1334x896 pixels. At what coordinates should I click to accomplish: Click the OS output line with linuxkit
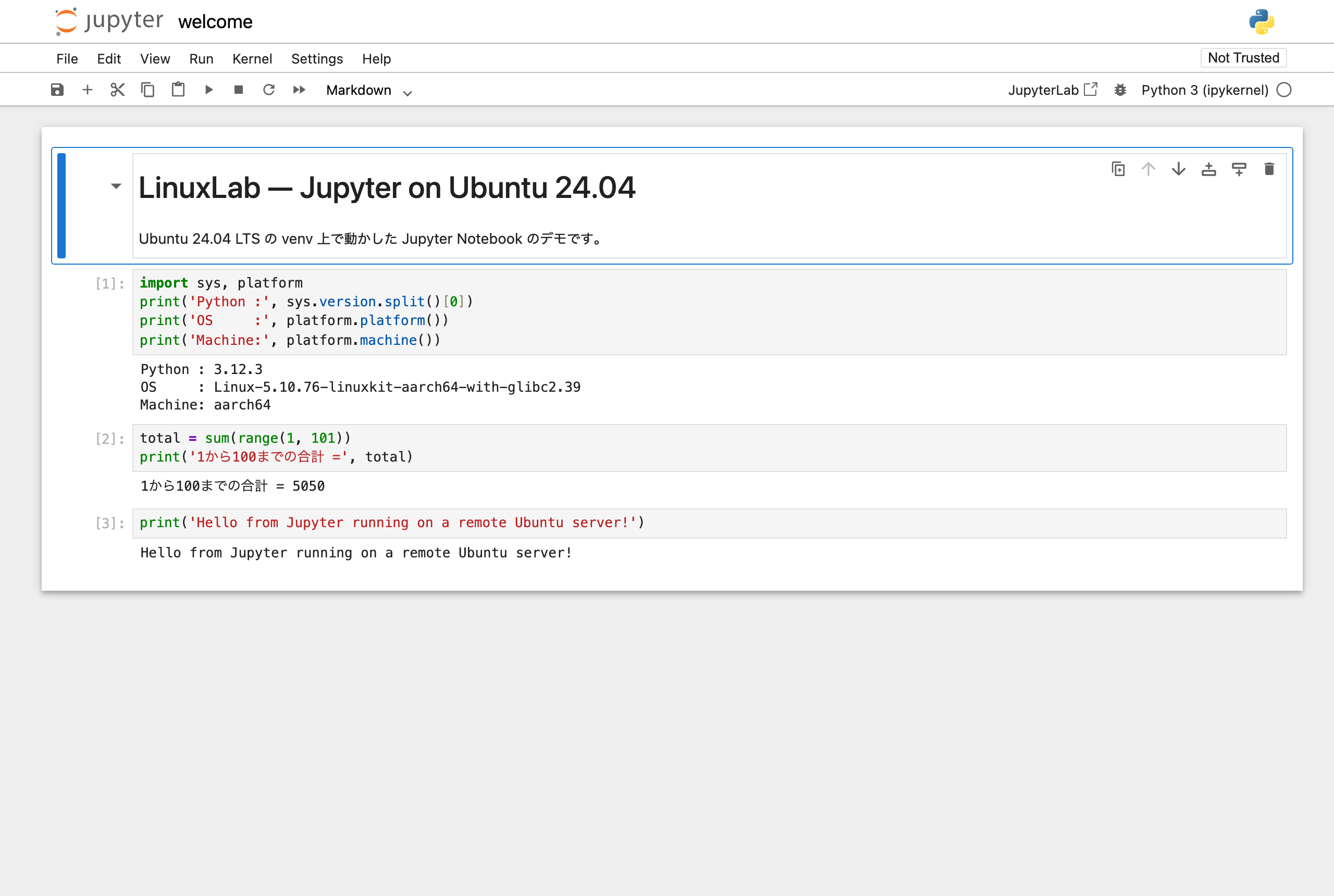pyautogui.click(x=361, y=388)
